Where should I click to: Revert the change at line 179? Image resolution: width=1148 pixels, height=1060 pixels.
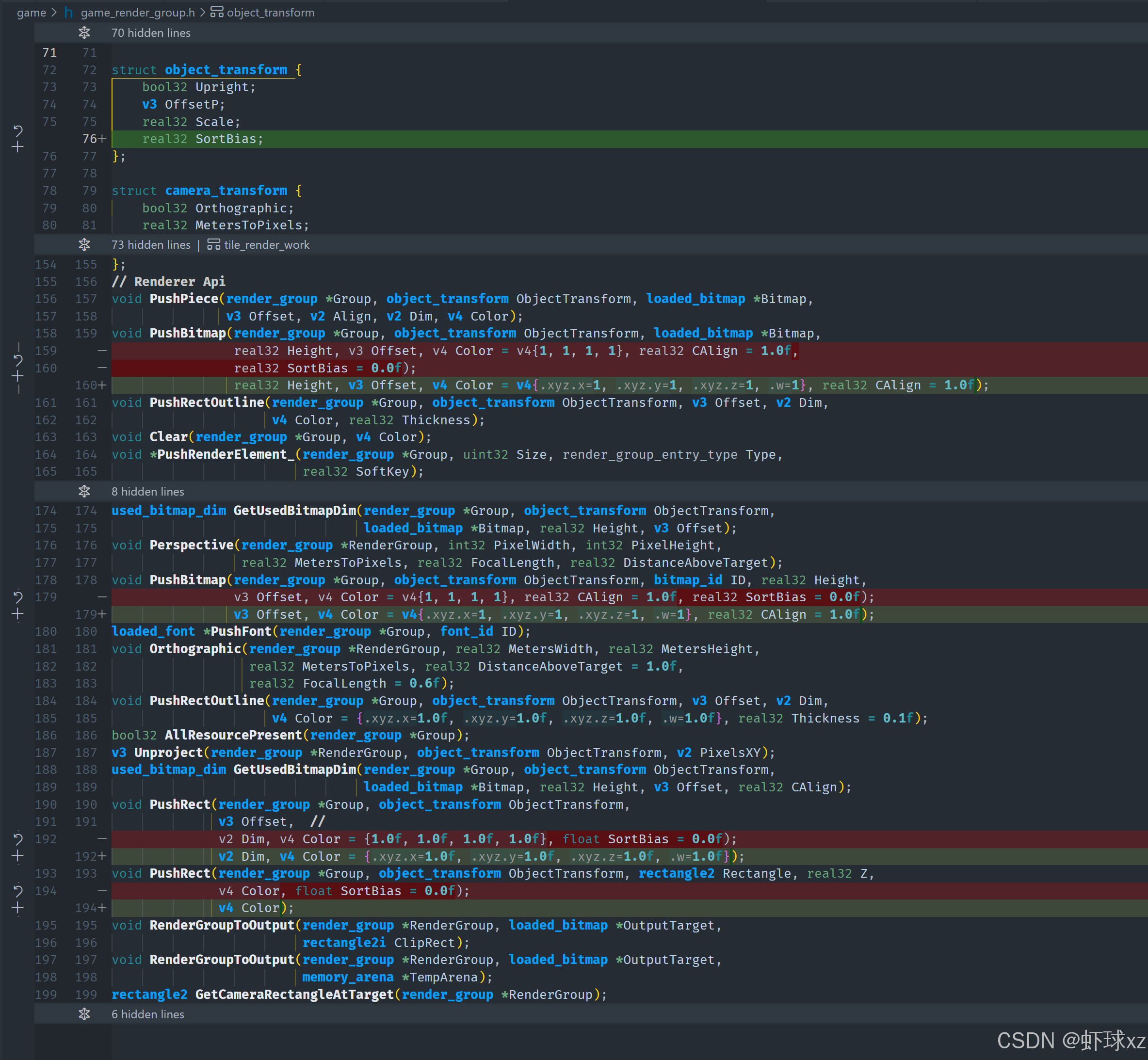[18, 598]
